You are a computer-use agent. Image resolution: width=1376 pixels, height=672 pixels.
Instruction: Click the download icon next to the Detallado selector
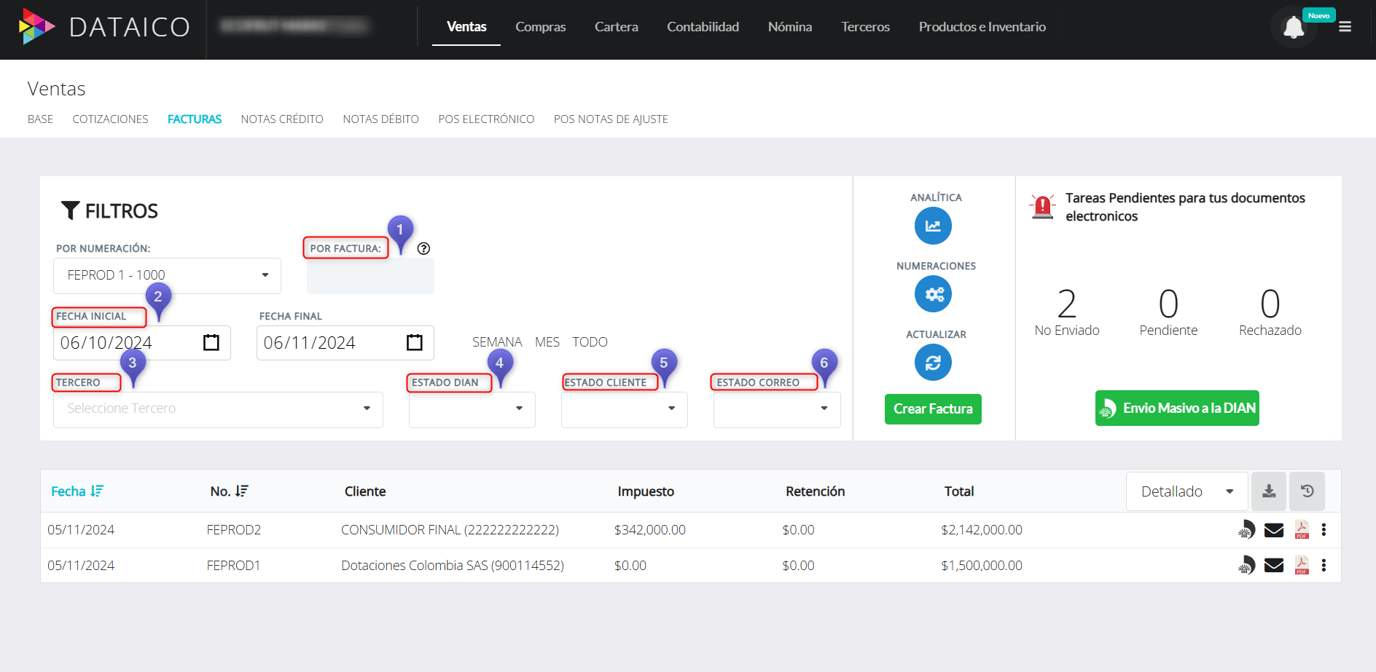point(1268,491)
